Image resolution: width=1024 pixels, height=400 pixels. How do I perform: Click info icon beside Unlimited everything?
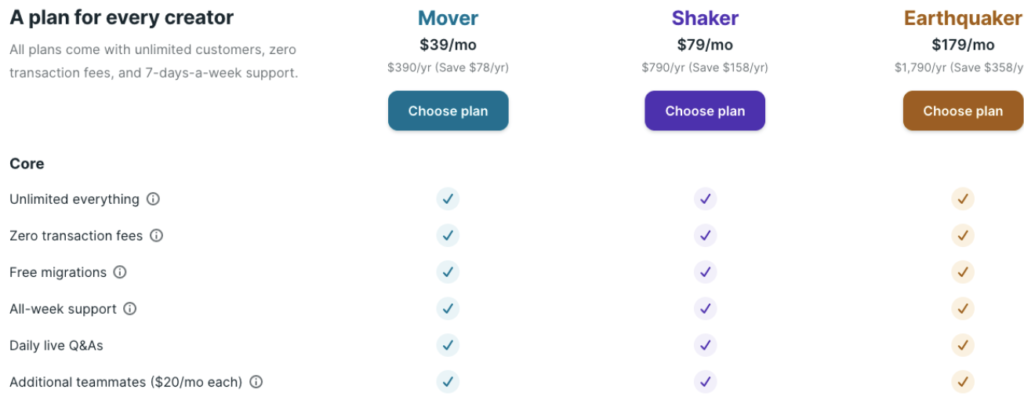(x=153, y=199)
